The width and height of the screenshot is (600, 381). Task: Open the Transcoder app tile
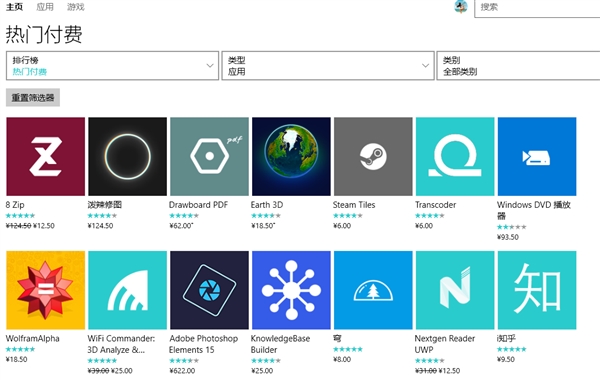pyautogui.click(x=455, y=156)
